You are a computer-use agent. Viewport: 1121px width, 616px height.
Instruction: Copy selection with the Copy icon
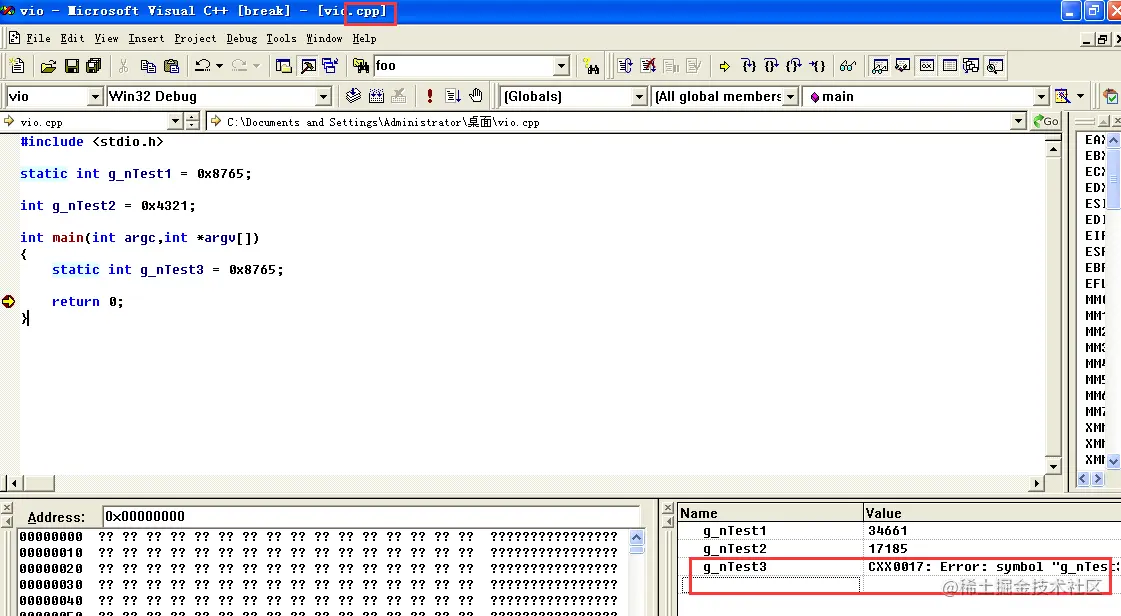tap(148, 66)
